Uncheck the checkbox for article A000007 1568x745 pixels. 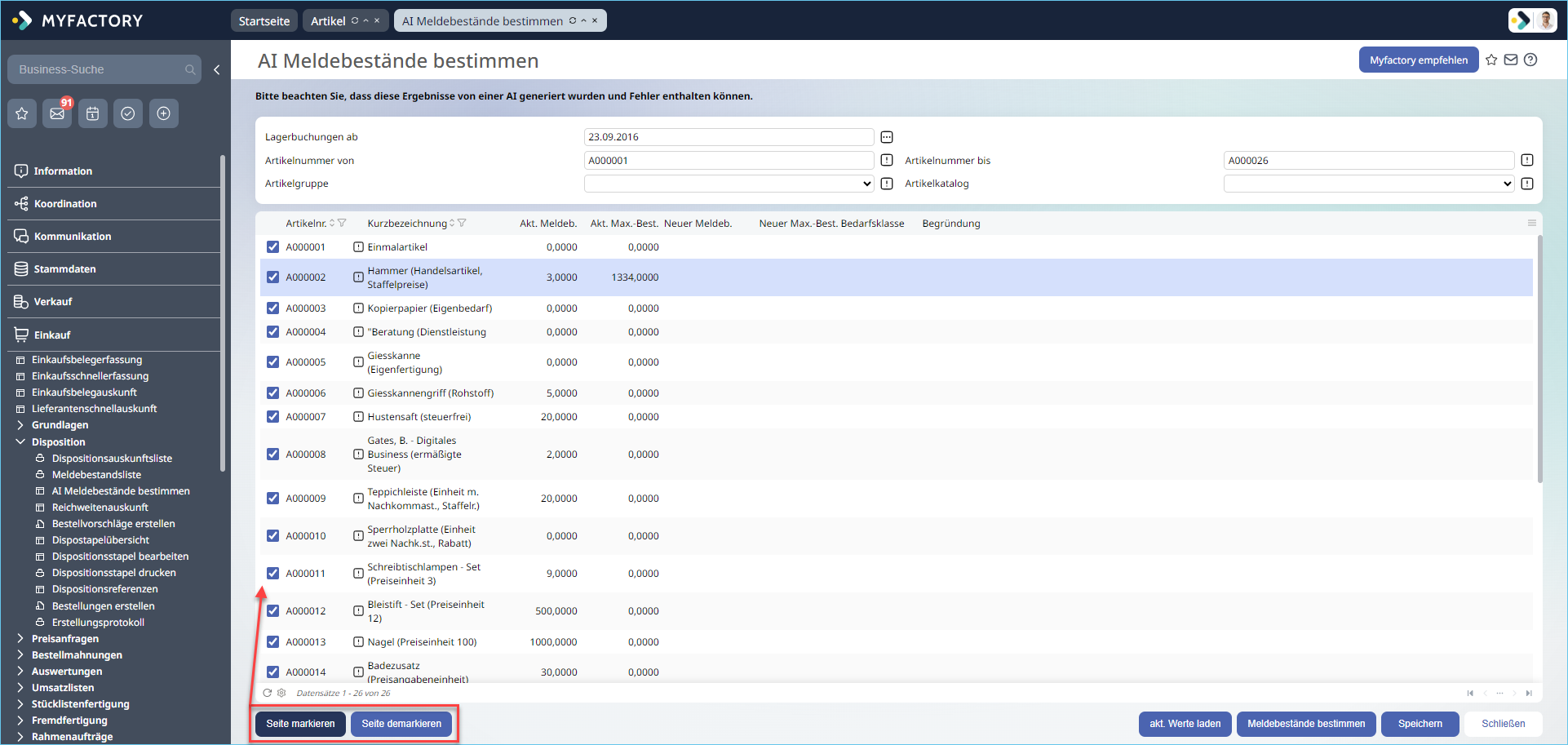point(272,417)
